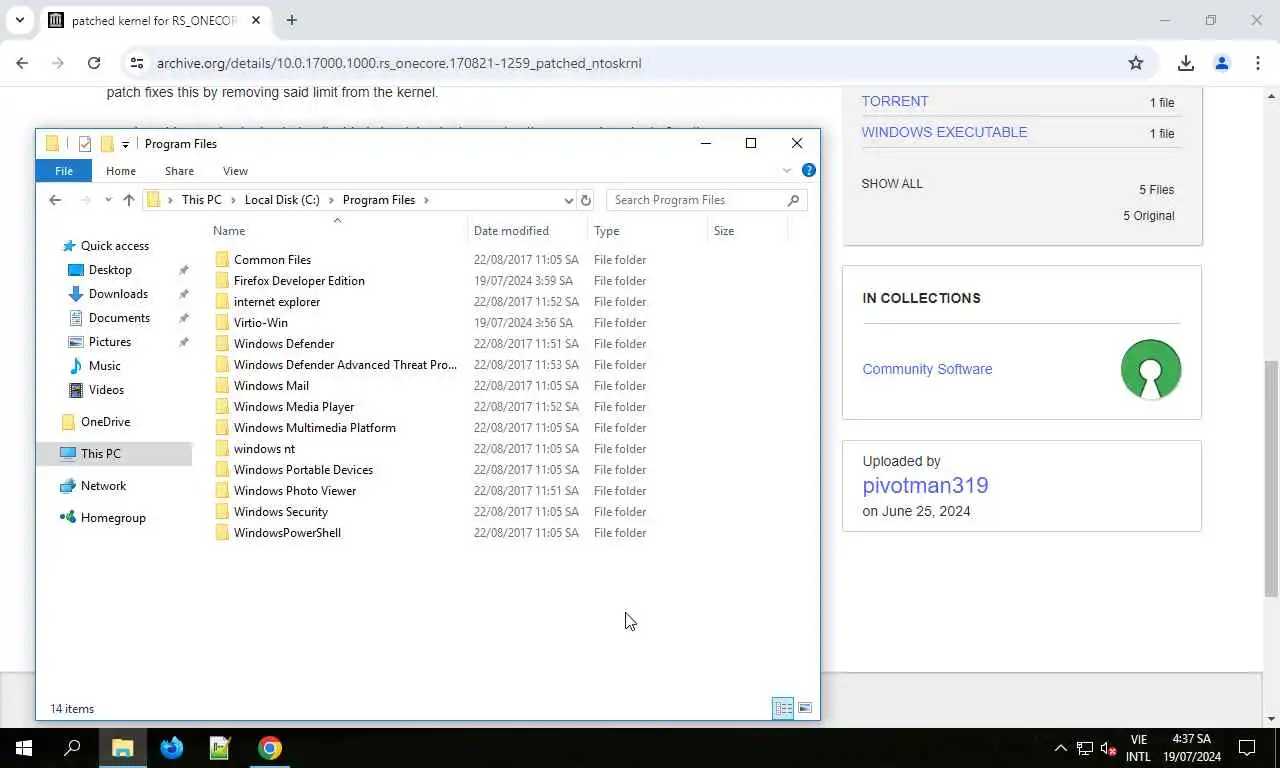Open the Windows Start menu
Screen dimensions: 1280x768
(24, 748)
